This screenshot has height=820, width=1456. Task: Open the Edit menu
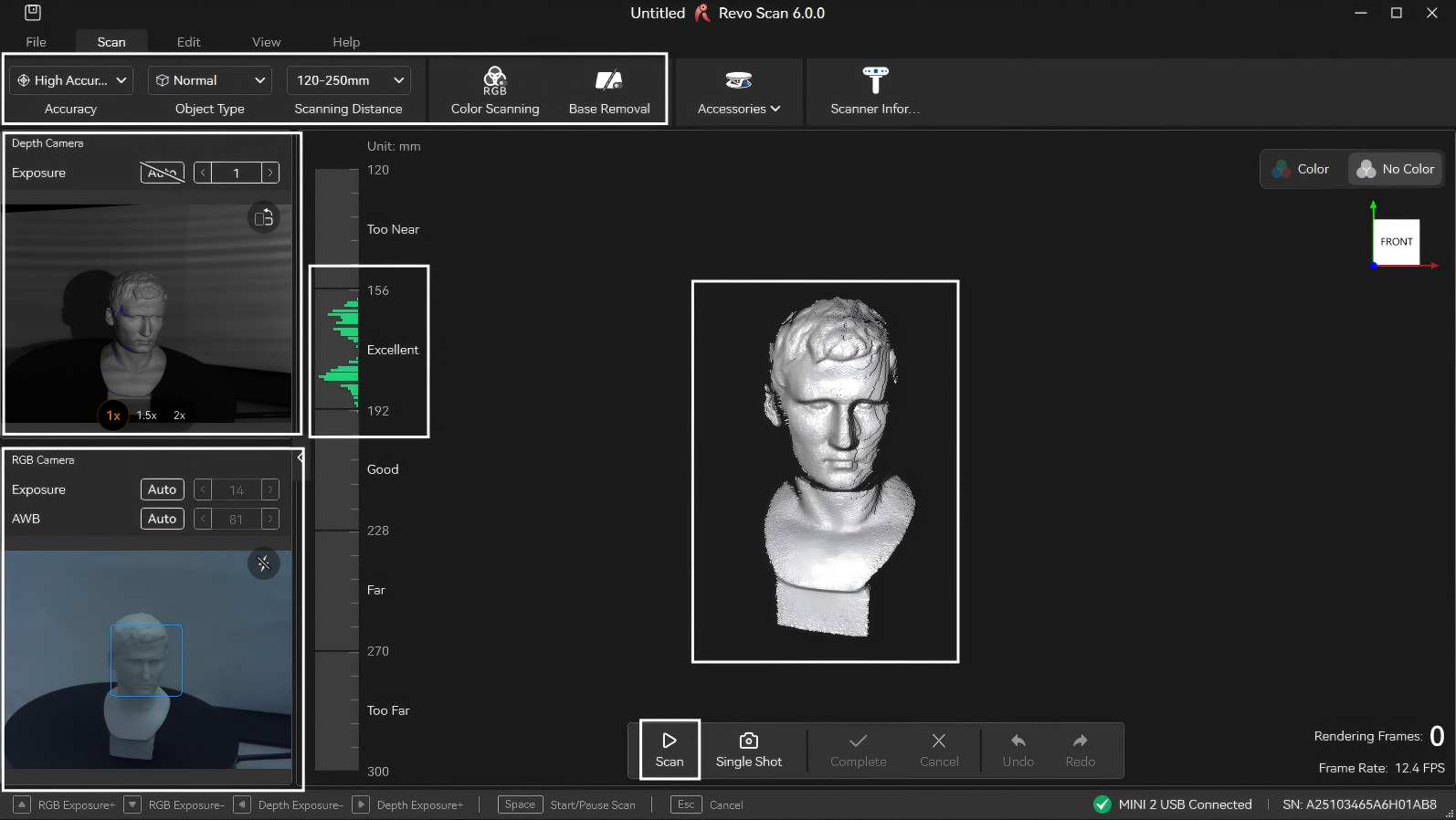click(189, 42)
